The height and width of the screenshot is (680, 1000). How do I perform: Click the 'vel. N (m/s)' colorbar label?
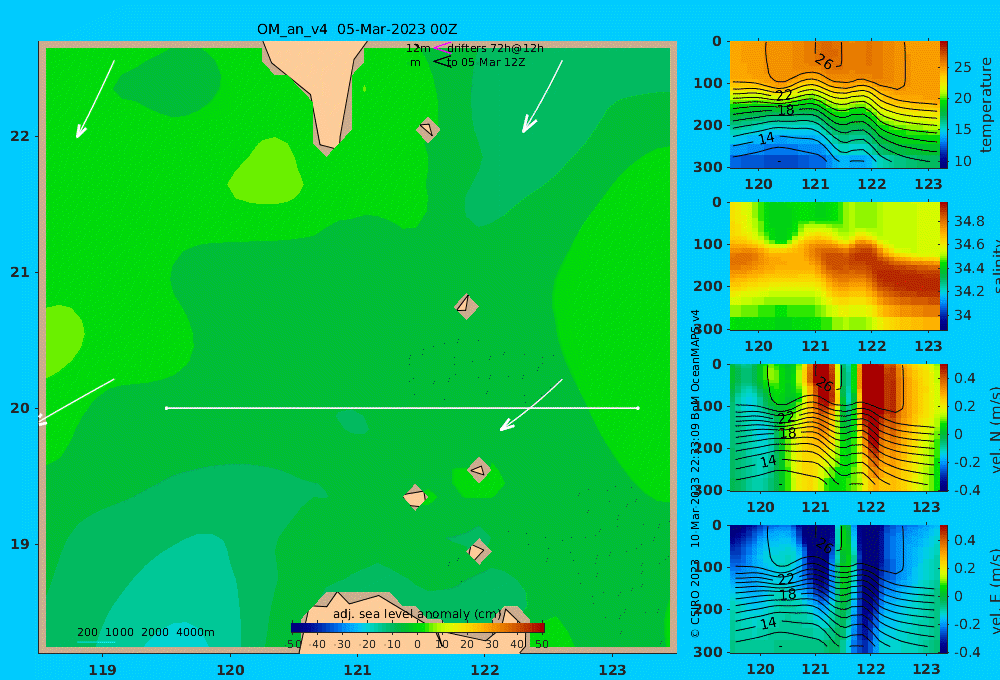994,431
